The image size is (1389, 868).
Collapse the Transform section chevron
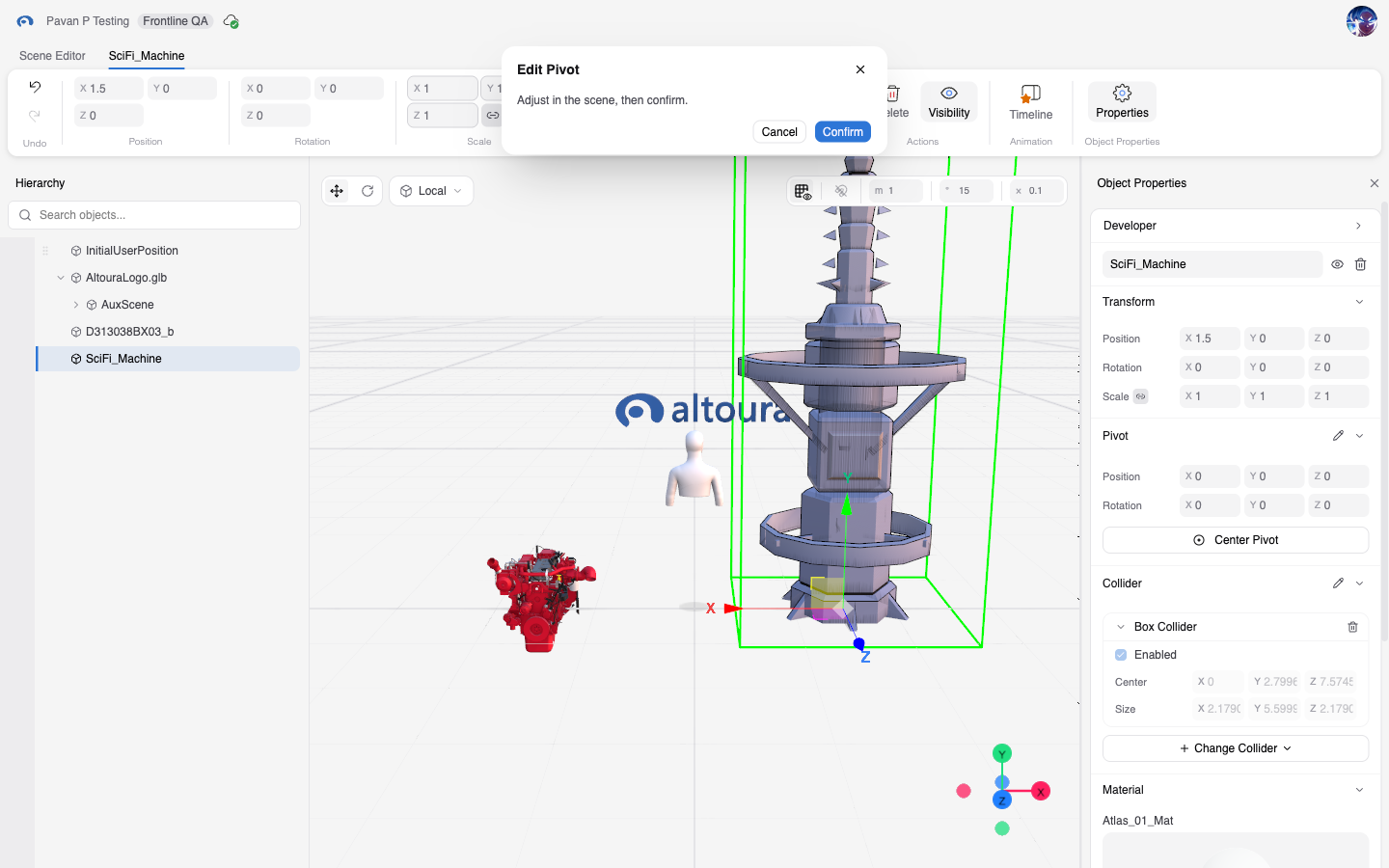click(1359, 302)
